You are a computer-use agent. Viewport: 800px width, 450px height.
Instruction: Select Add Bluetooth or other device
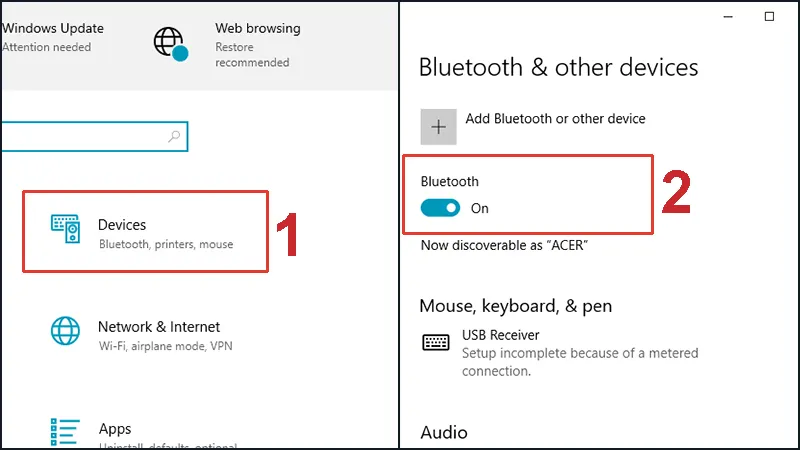pos(555,119)
